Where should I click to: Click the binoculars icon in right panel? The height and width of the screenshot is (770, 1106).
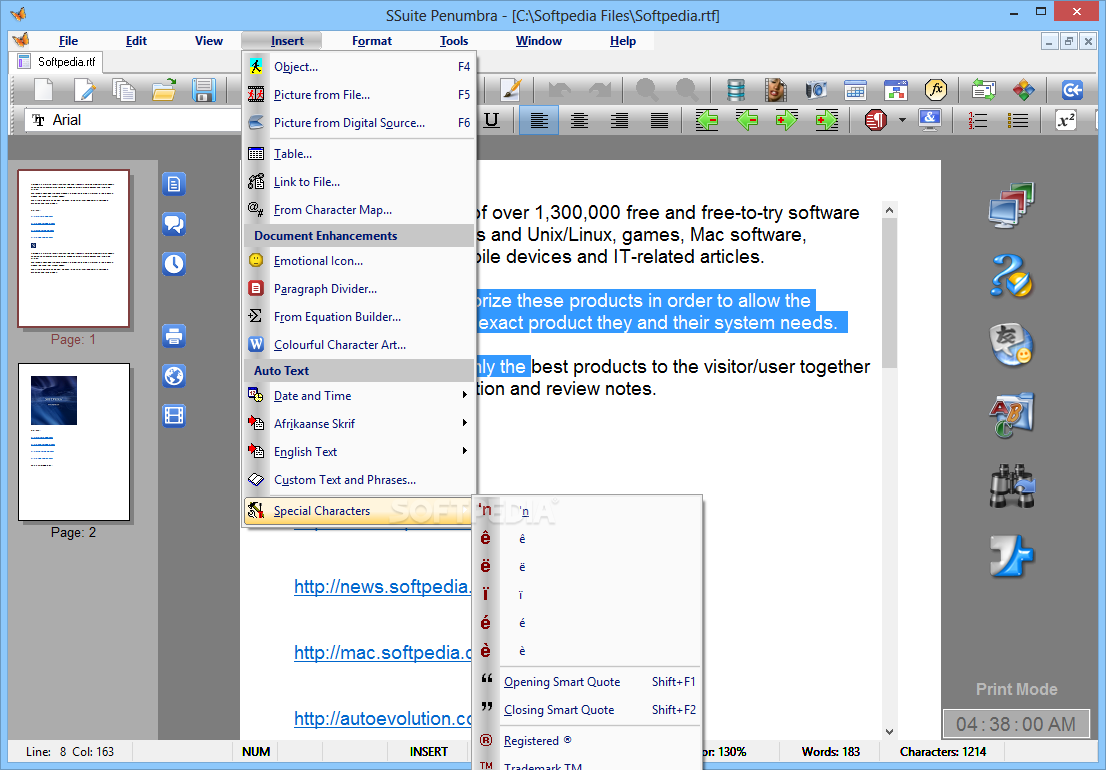click(1011, 486)
